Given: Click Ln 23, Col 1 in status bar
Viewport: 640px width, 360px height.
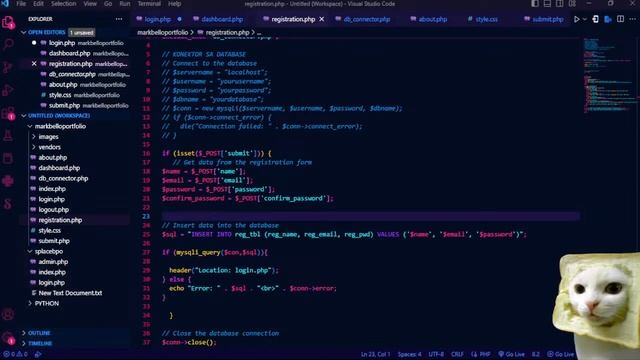Looking at the screenshot, I should 375,354.
